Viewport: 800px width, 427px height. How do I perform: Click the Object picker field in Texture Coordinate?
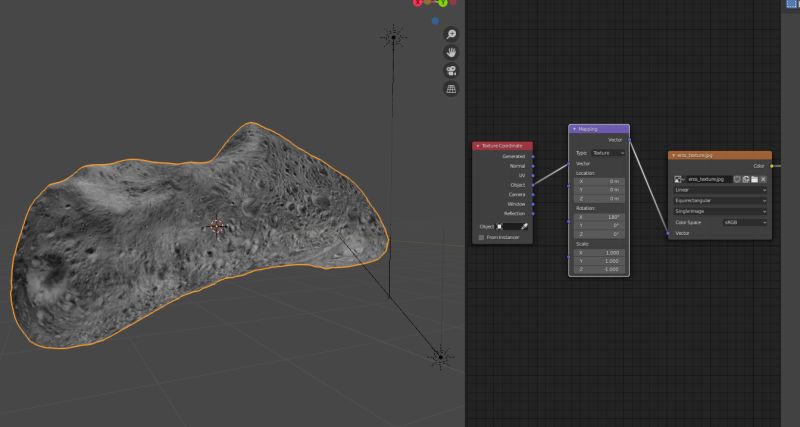click(512, 227)
